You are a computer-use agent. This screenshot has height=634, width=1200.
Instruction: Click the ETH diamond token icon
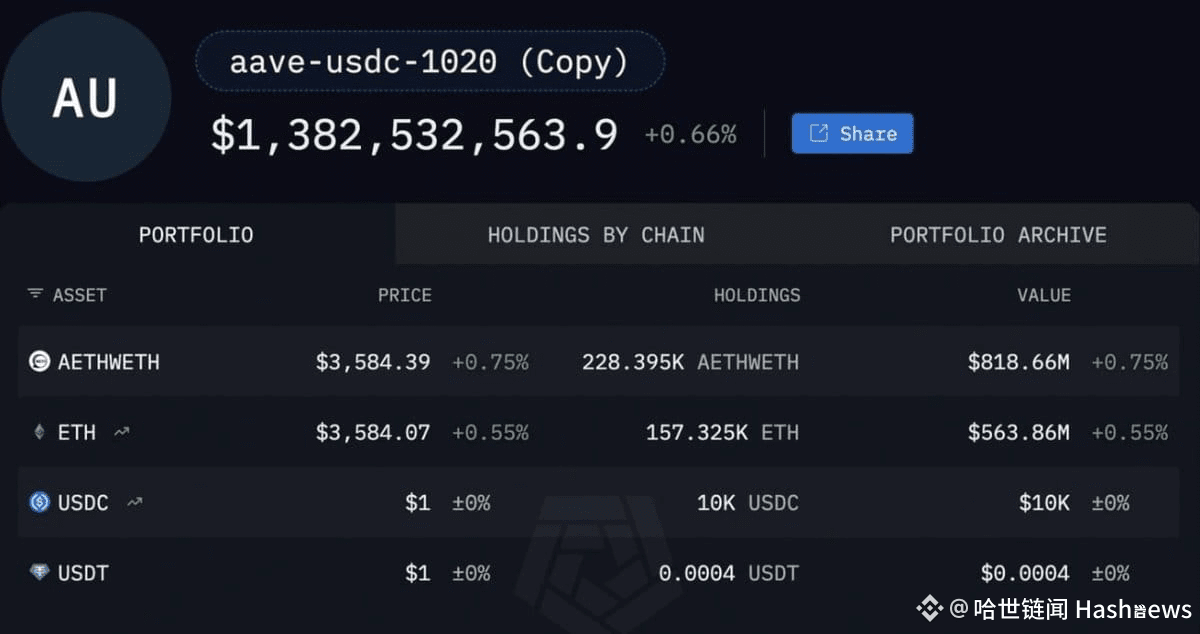[39, 432]
